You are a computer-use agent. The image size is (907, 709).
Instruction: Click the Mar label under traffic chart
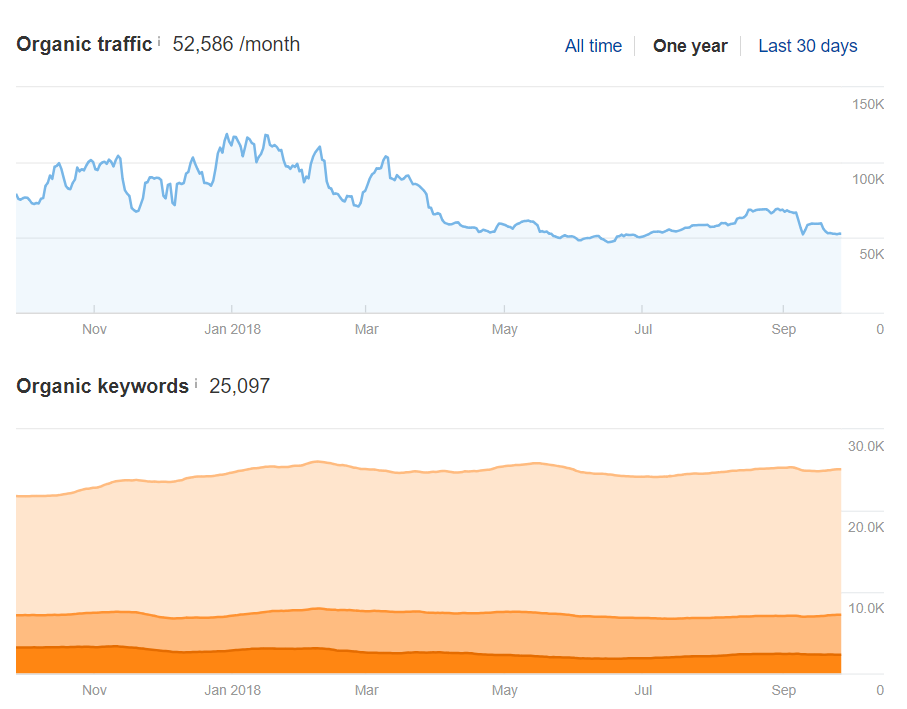tap(367, 329)
